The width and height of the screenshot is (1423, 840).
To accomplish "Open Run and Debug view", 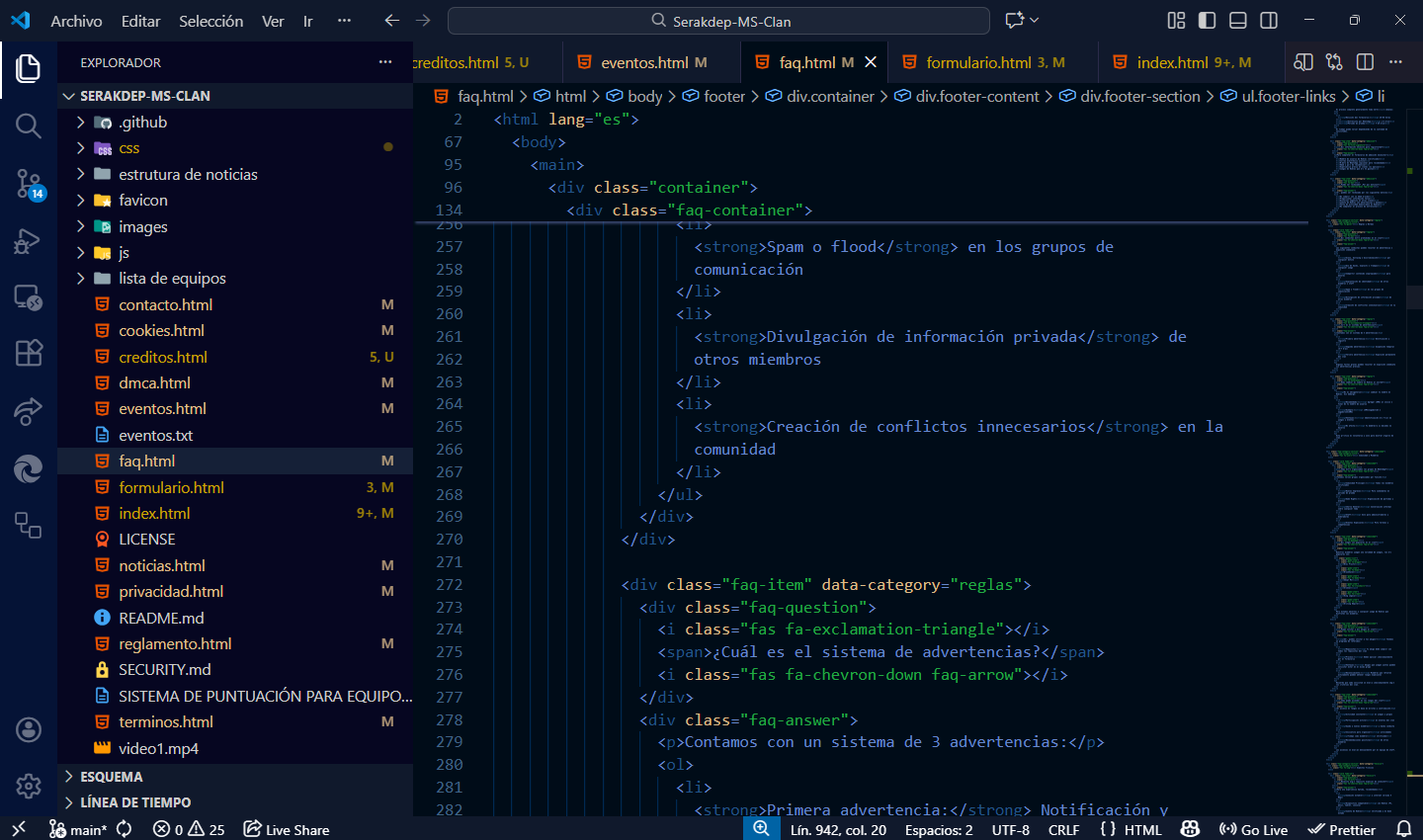I will [x=28, y=241].
